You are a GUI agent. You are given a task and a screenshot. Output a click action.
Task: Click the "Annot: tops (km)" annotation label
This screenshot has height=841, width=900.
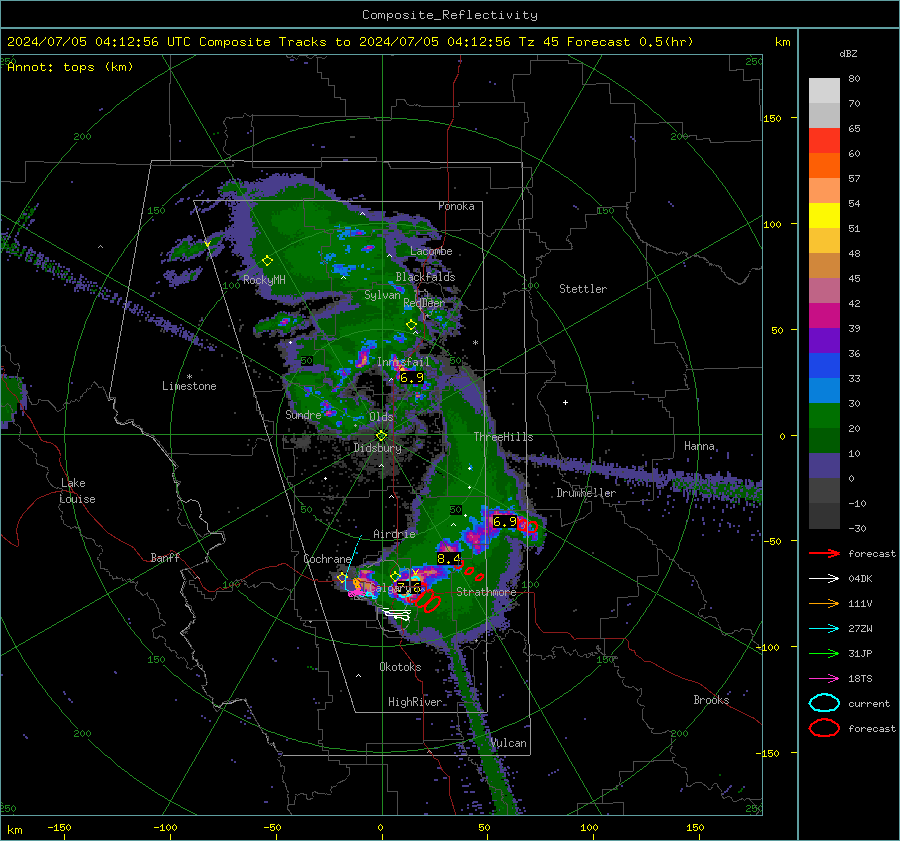[70, 67]
